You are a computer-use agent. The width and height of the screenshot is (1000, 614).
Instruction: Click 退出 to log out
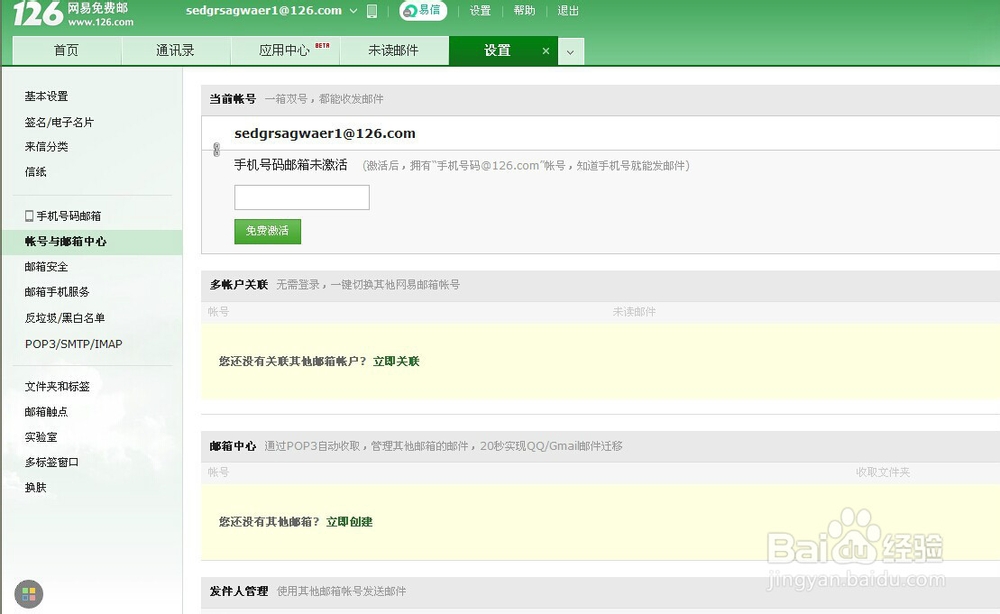coord(567,11)
